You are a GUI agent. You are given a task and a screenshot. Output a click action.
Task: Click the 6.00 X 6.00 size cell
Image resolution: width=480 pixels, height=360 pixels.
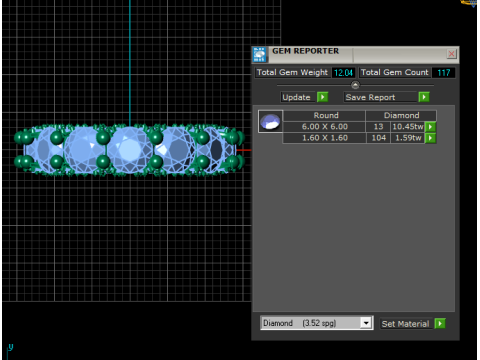[324, 127]
